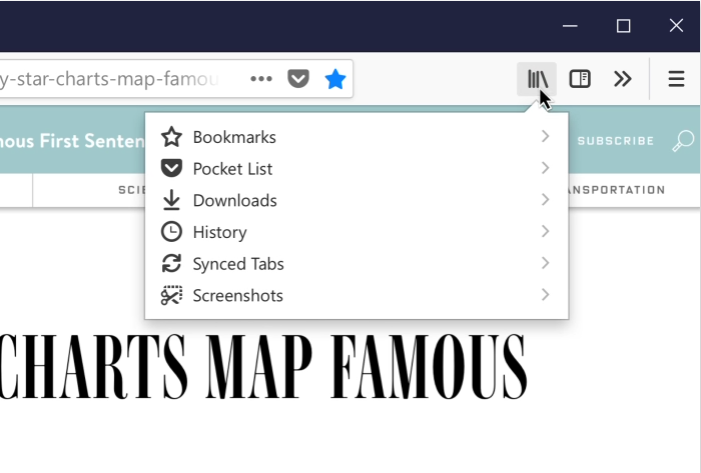701x473 pixels.
Task: Open History submenu item
Action: click(x=219, y=232)
